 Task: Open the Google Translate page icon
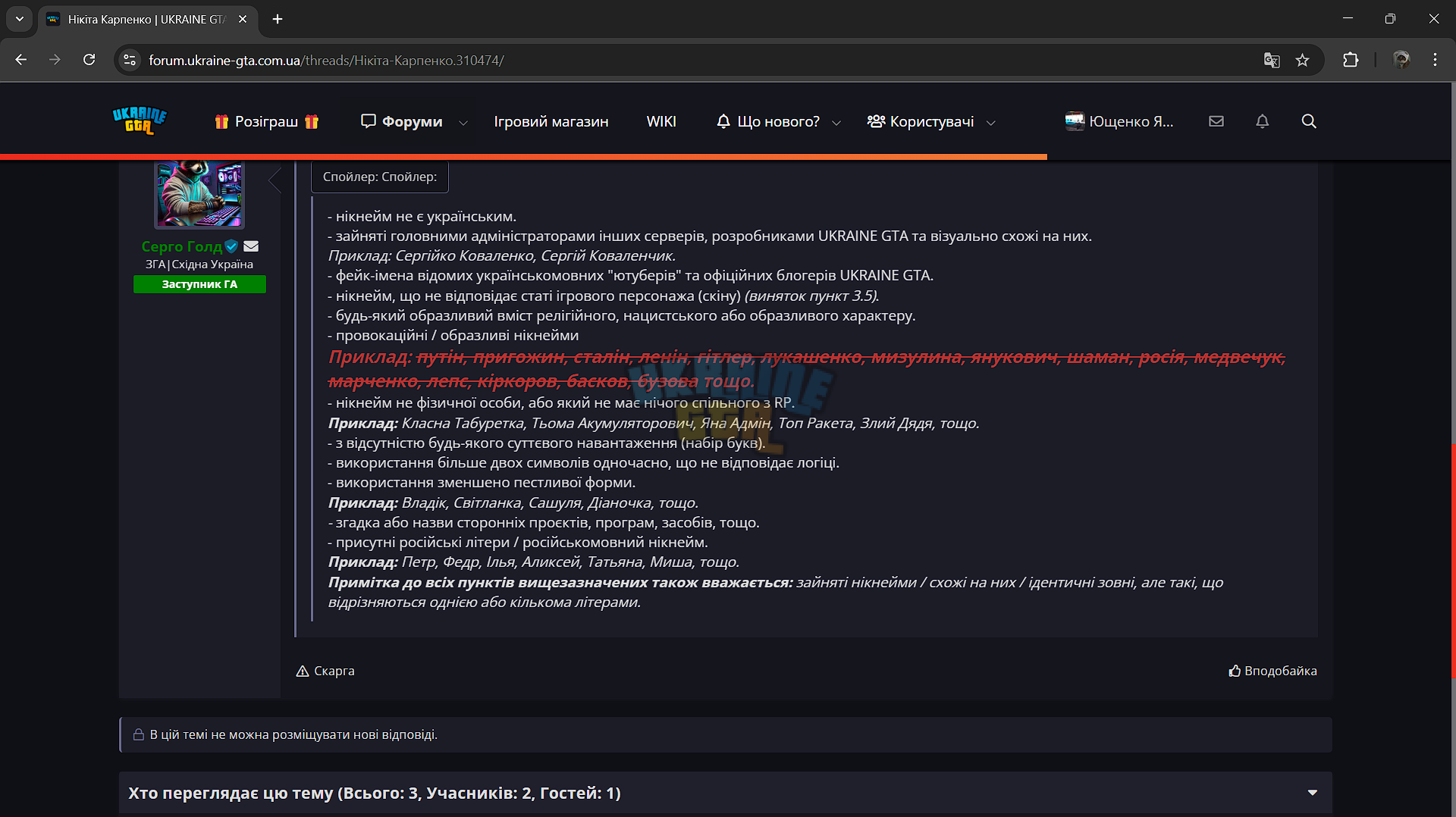pos(1272,60)
